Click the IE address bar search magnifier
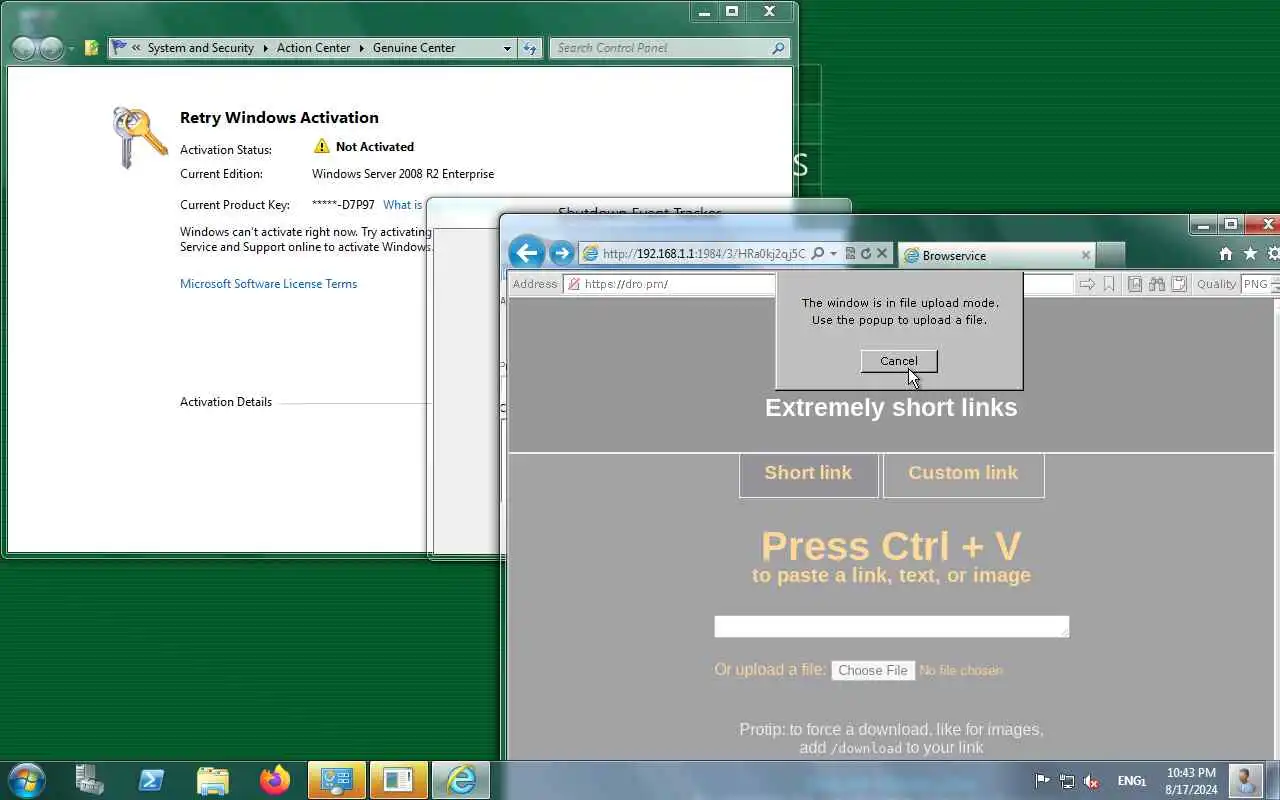The width and height of the screenshot is (1280, 800). [x=817, y=254]
